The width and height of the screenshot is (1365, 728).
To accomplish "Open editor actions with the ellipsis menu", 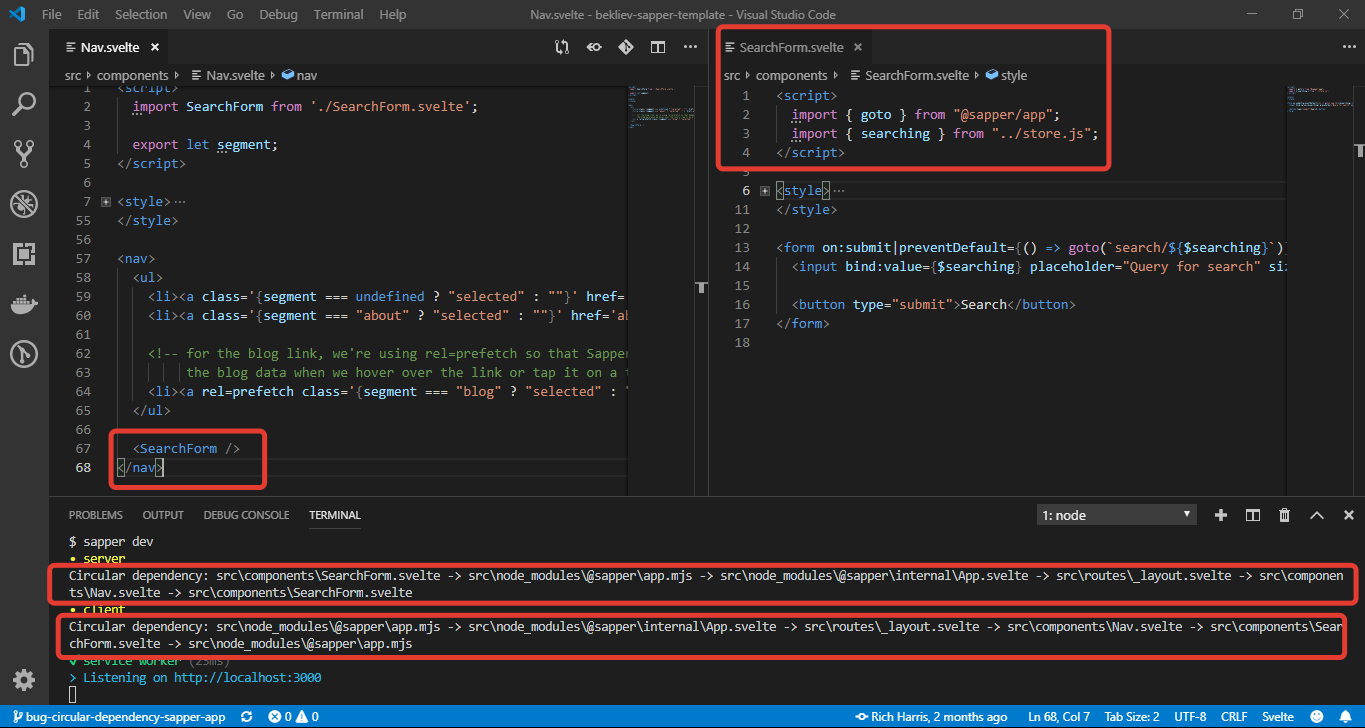I will 689,46.
